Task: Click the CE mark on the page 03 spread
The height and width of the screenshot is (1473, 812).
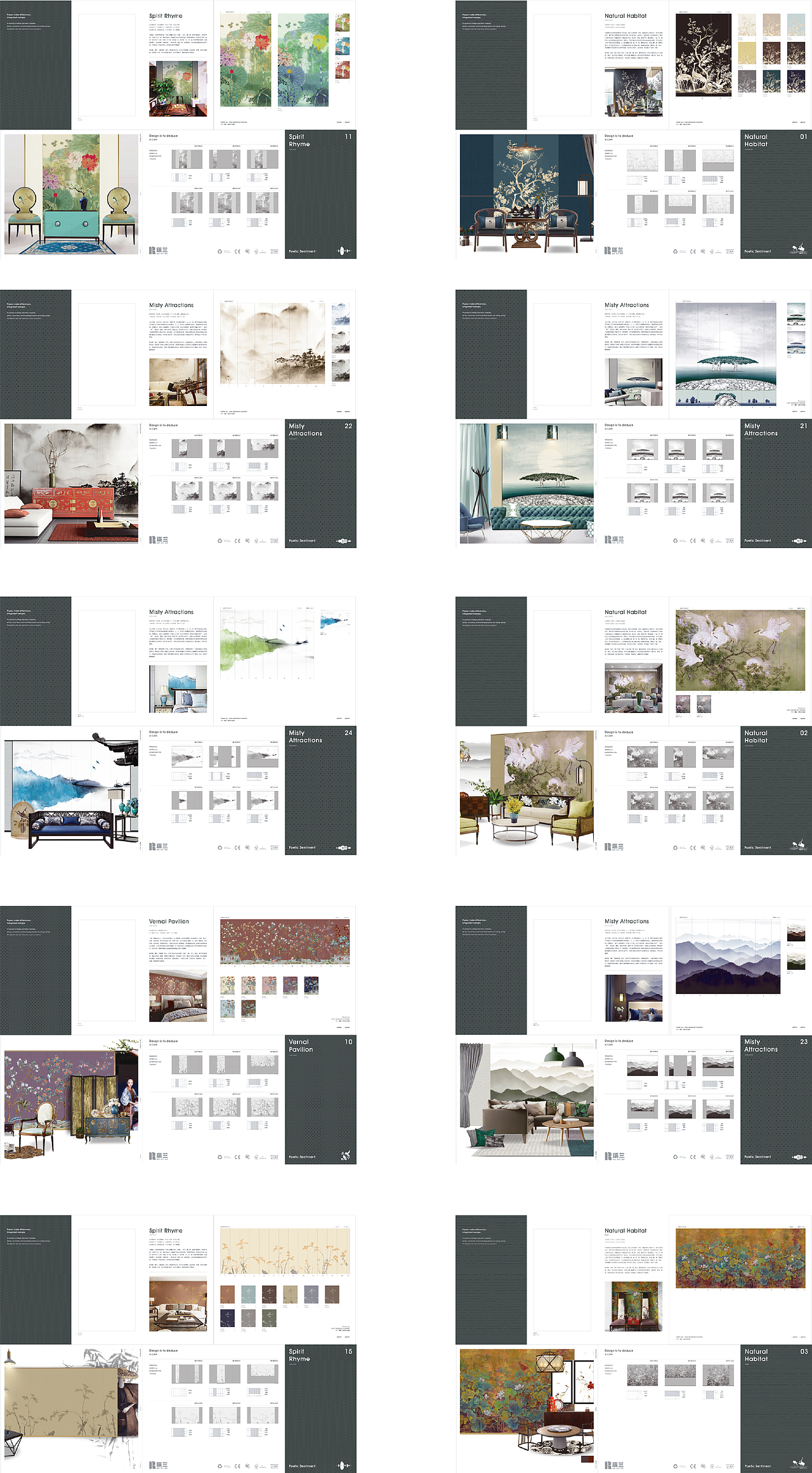Action: coord(693,1466)
